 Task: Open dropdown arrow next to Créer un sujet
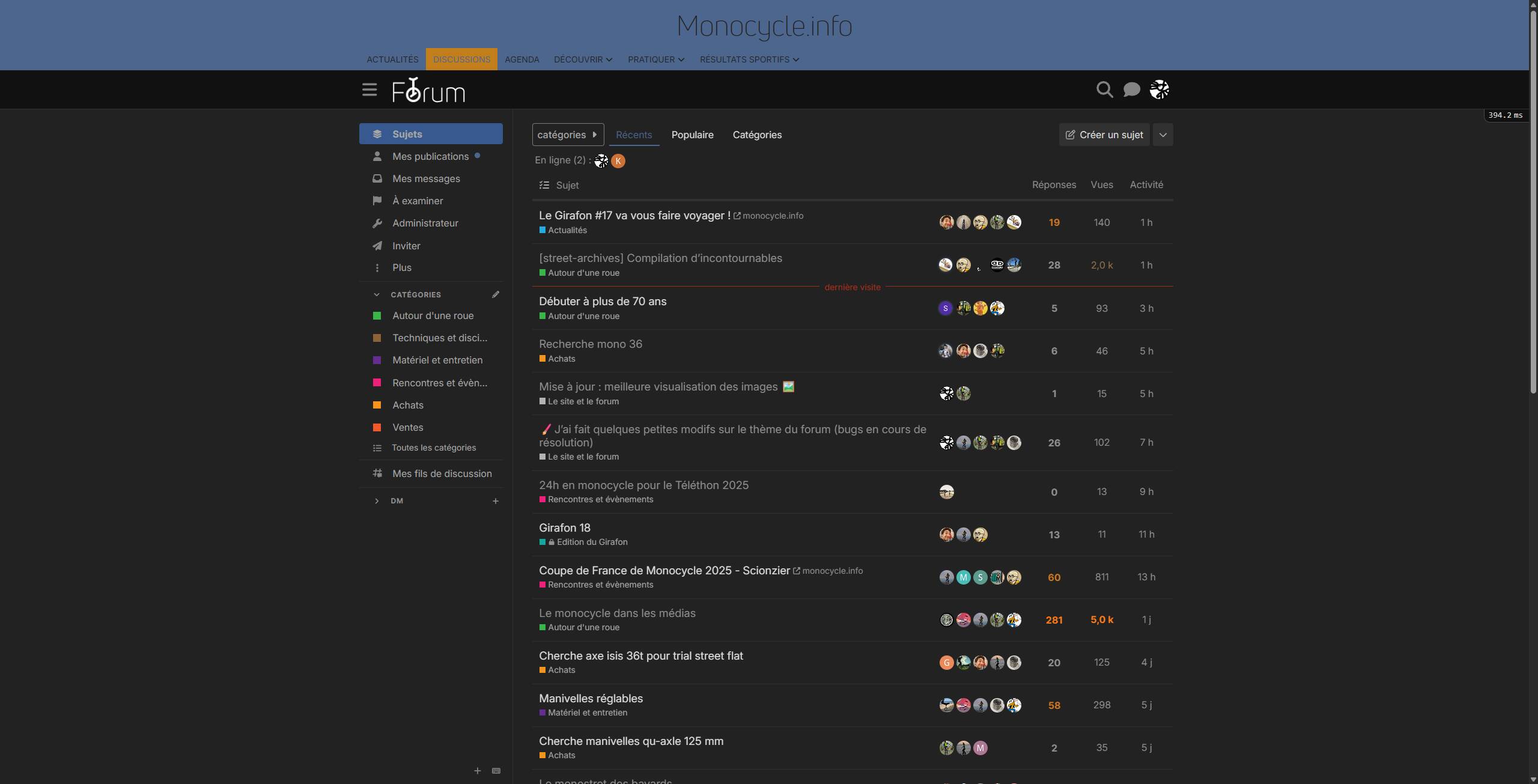point(1163,135)
